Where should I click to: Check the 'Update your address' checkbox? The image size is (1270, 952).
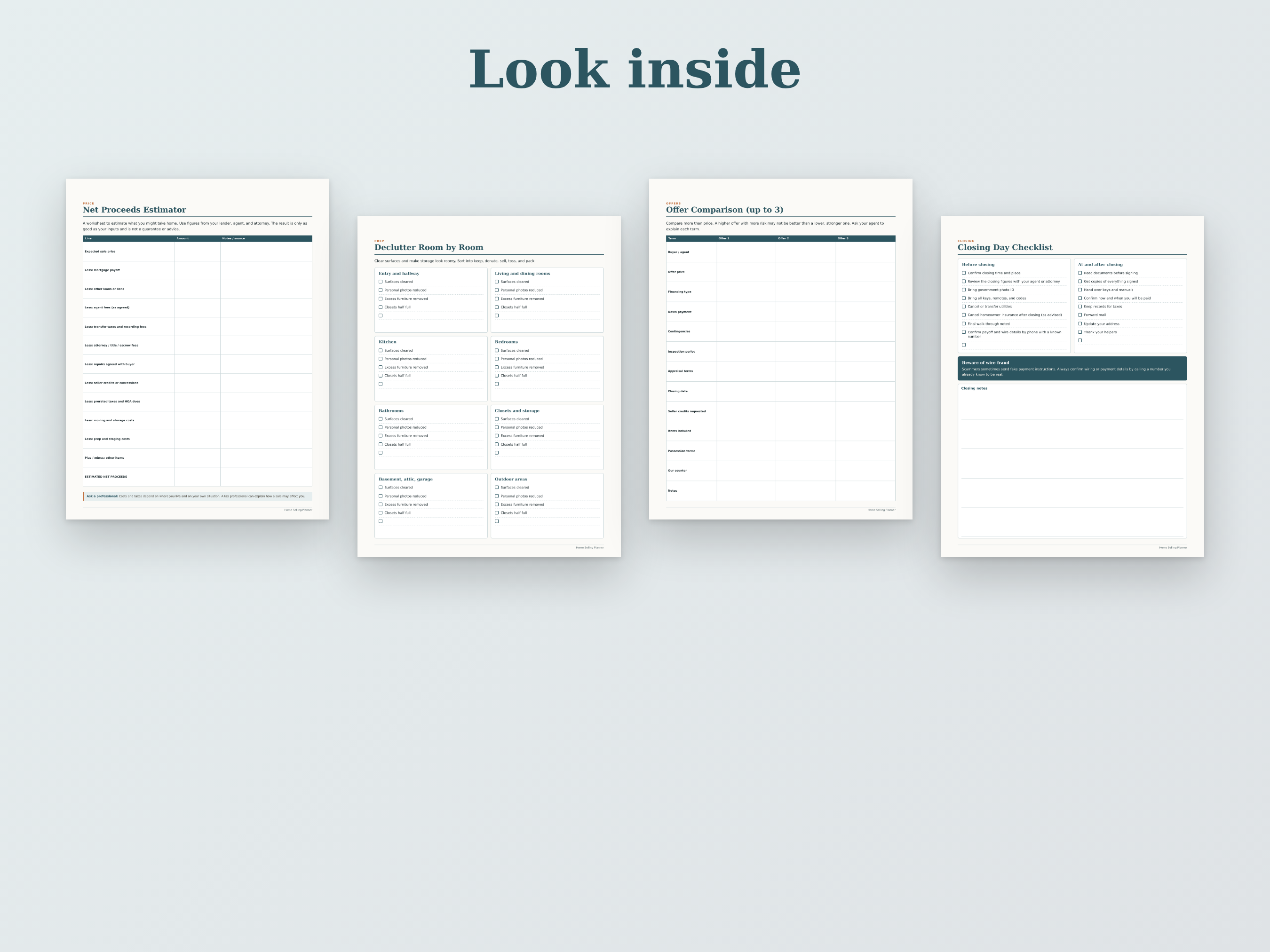point(1080,323)
